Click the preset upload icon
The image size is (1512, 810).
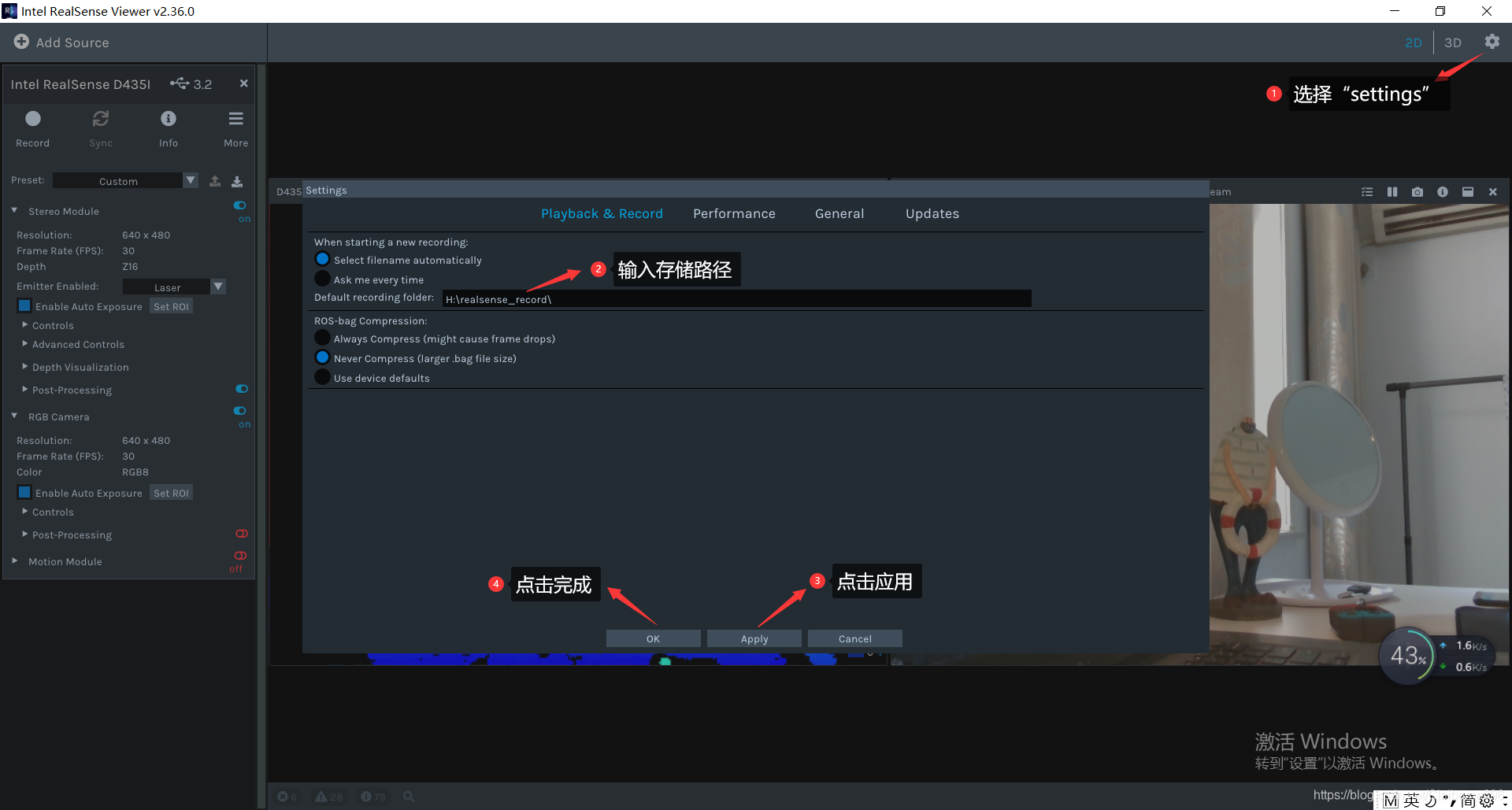(x=215, y=181)
